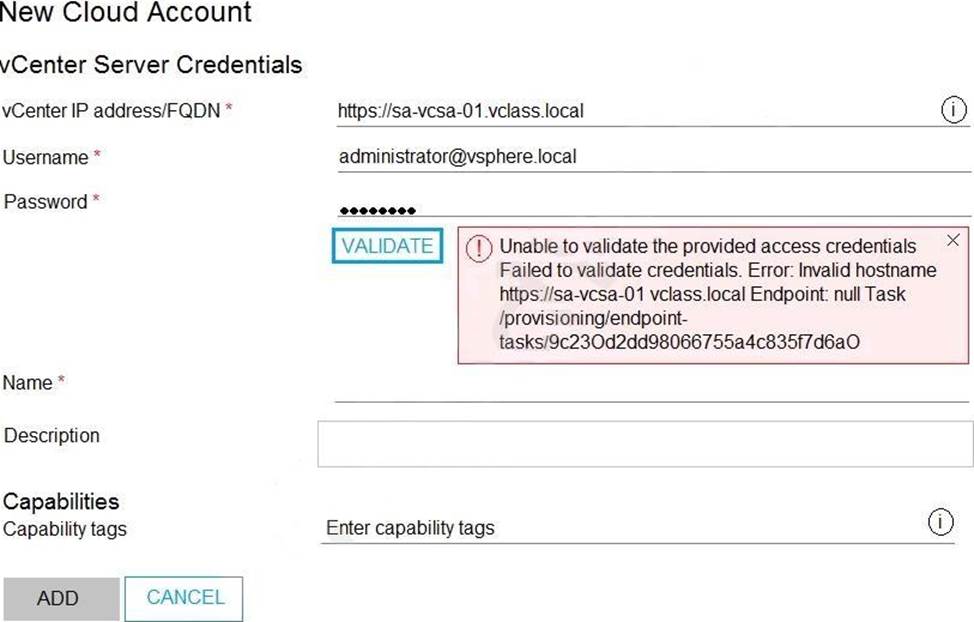Click the New Cloud Account title

(126, 12)
